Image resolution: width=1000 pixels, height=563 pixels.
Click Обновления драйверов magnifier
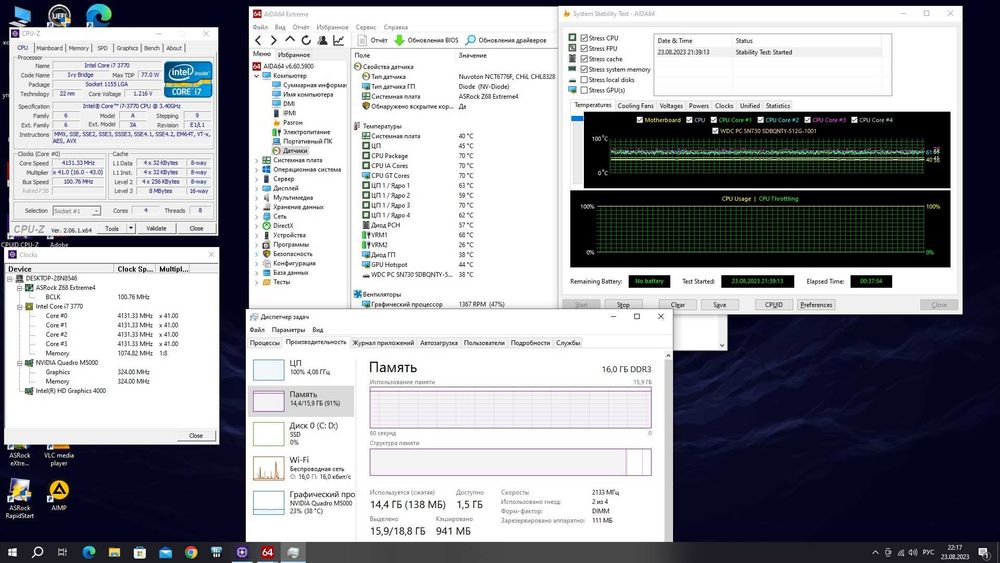(x=471, y=40)
